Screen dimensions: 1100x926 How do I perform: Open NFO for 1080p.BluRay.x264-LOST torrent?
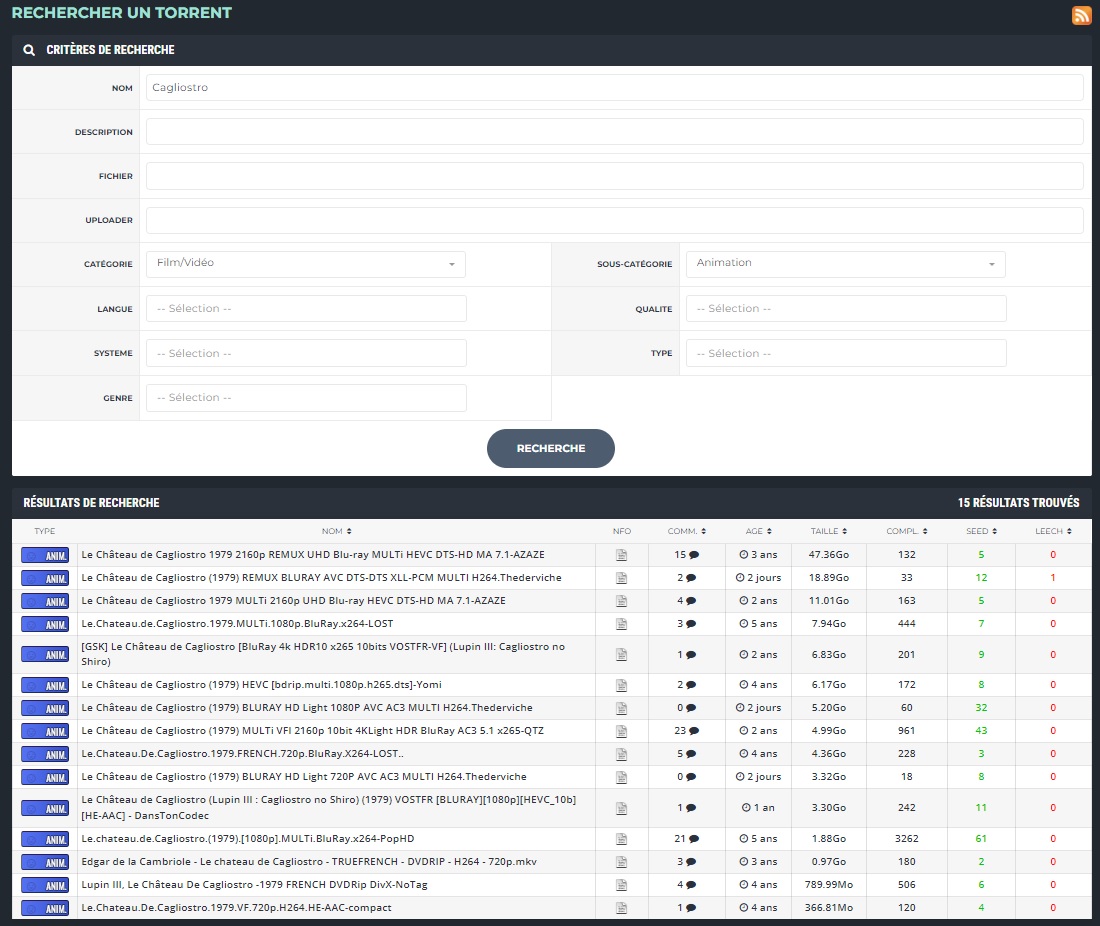(x=622, y=624)
